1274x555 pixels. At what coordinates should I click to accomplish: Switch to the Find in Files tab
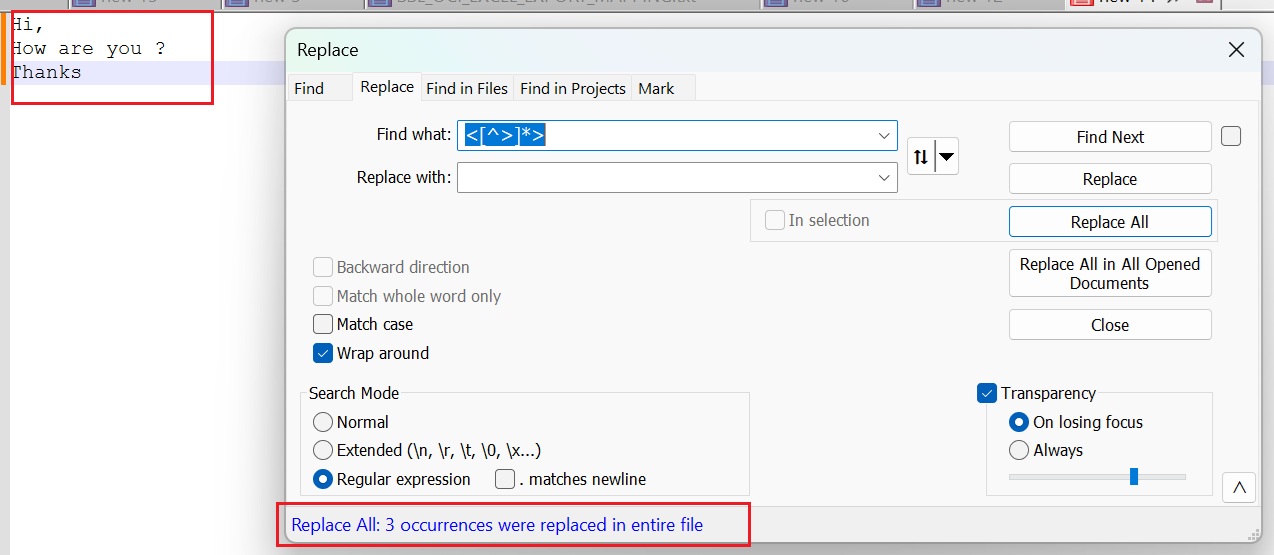[x=467, y=88]
